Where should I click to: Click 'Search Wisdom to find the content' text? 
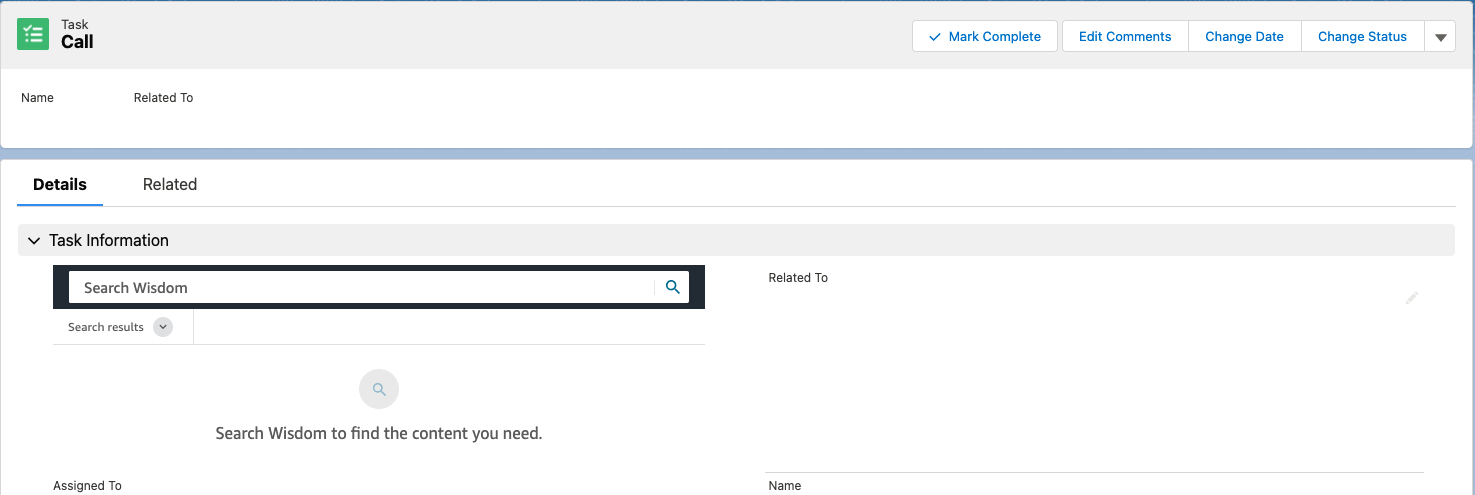pyautogui.click(x=379, y=434)
